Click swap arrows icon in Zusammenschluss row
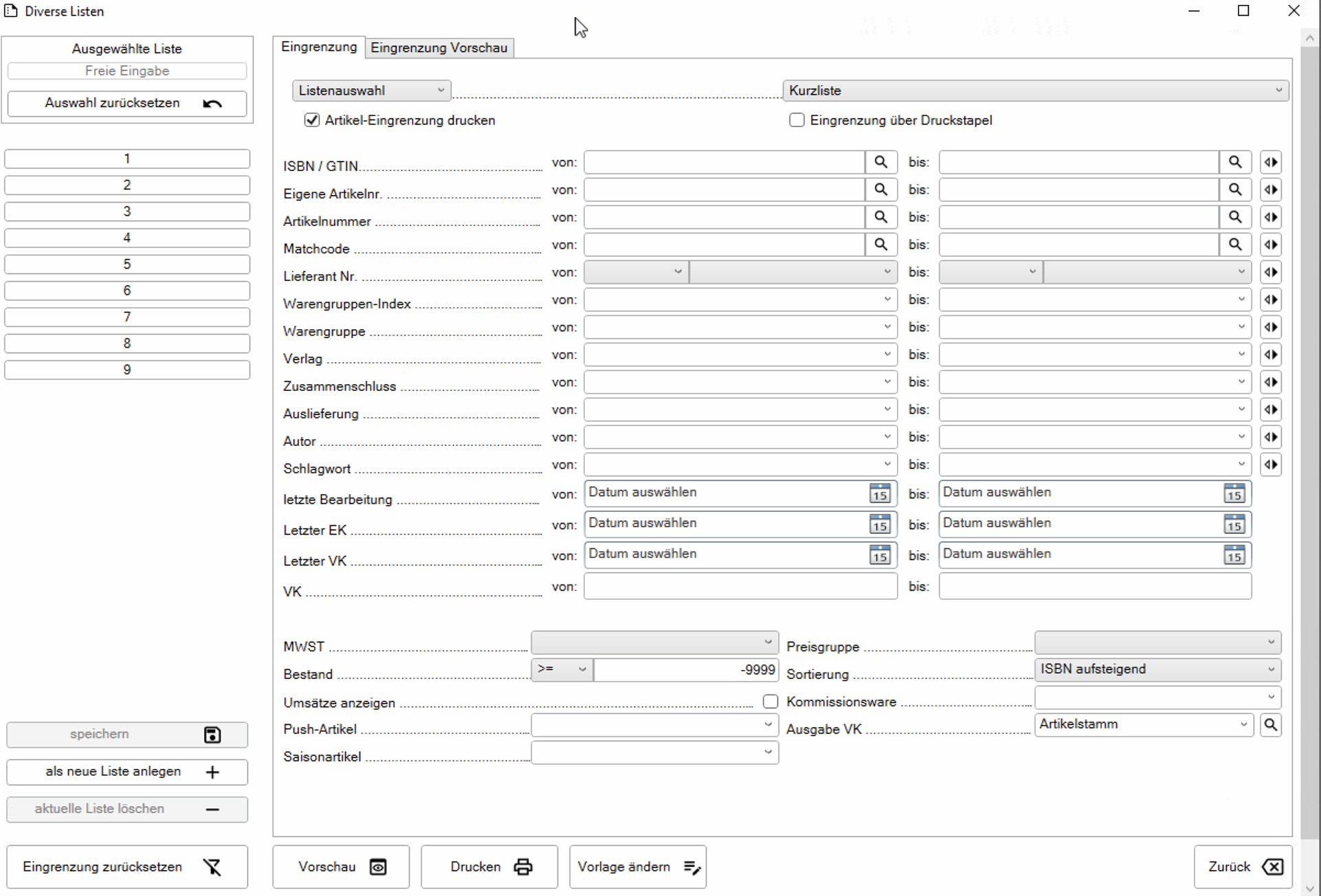This screenshot has width=1321, height=896. point(1271,382)
